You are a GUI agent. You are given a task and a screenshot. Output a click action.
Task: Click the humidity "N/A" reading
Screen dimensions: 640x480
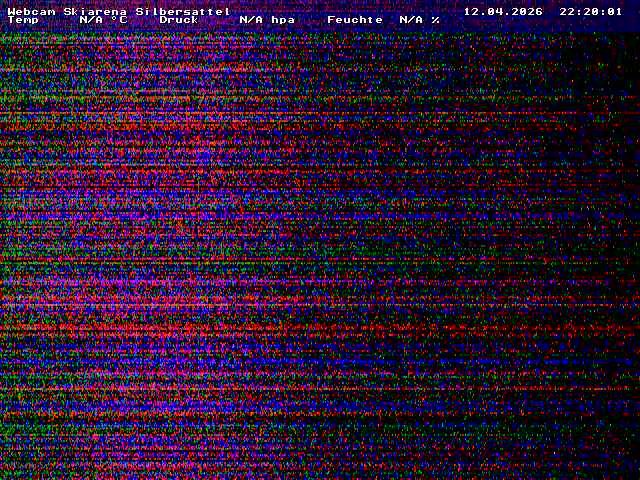pos(411,20)
